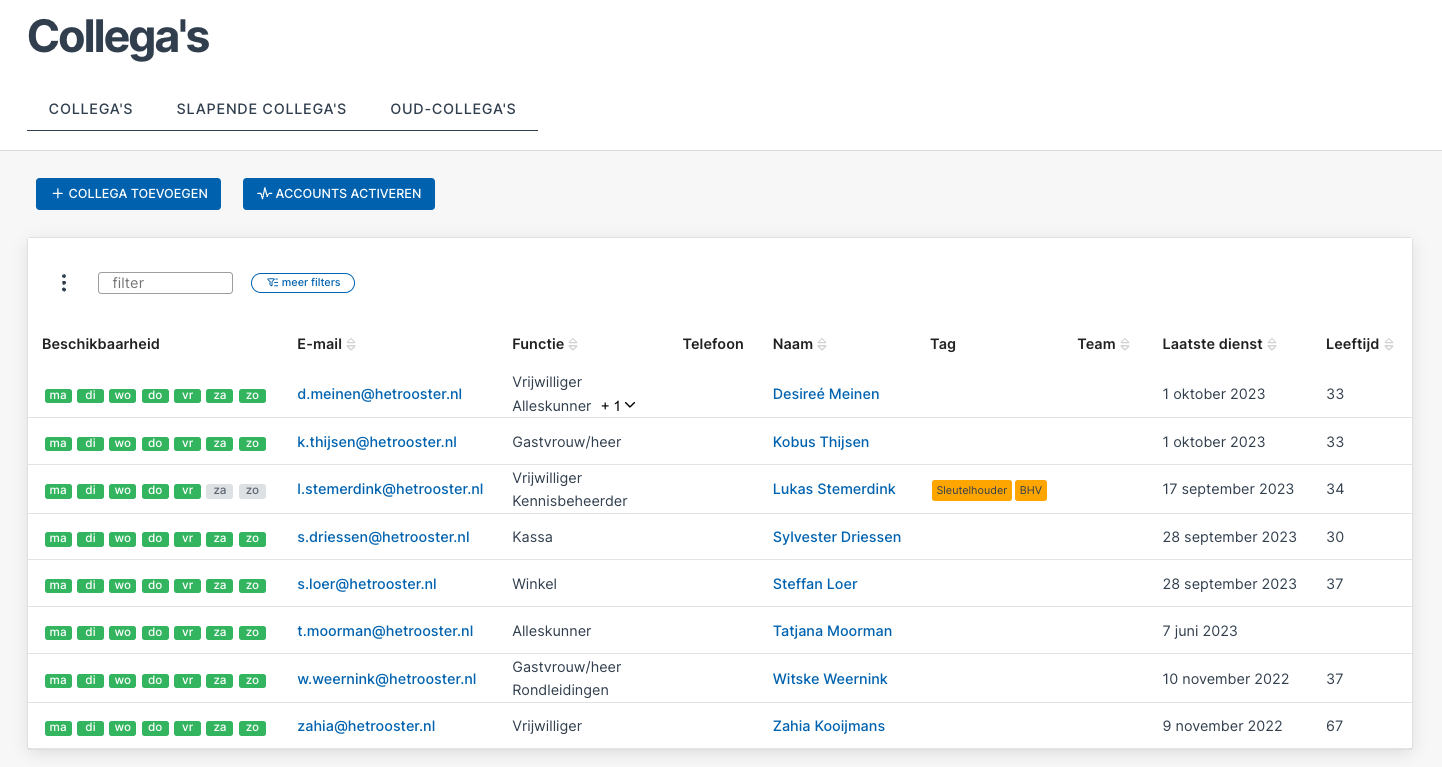Sort by Team column arrows
Screen dimensions: 1442x767
pyautogui.click(x=1125, y=344)
